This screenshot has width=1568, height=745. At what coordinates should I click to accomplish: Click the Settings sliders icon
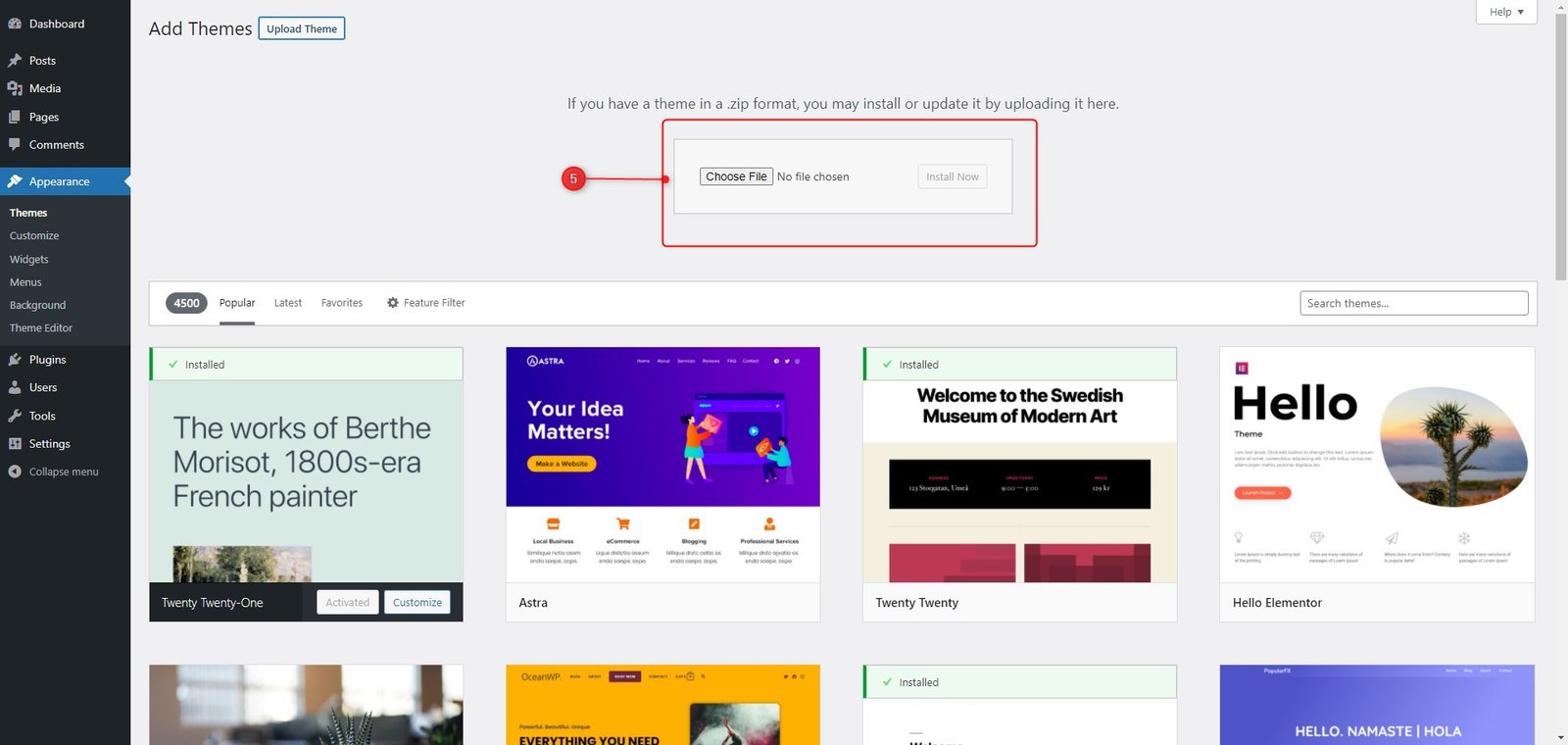click(x=15, y=444)
